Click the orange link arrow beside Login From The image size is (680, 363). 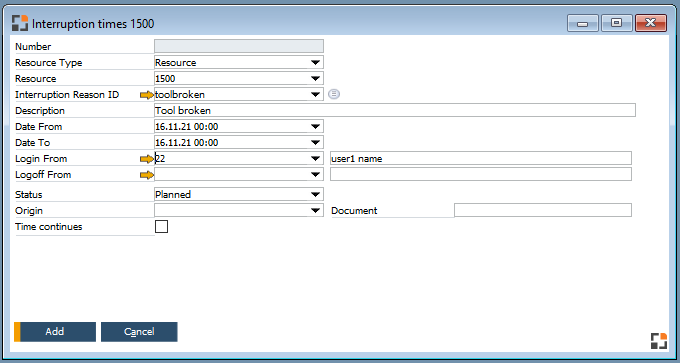click(147, 159)
